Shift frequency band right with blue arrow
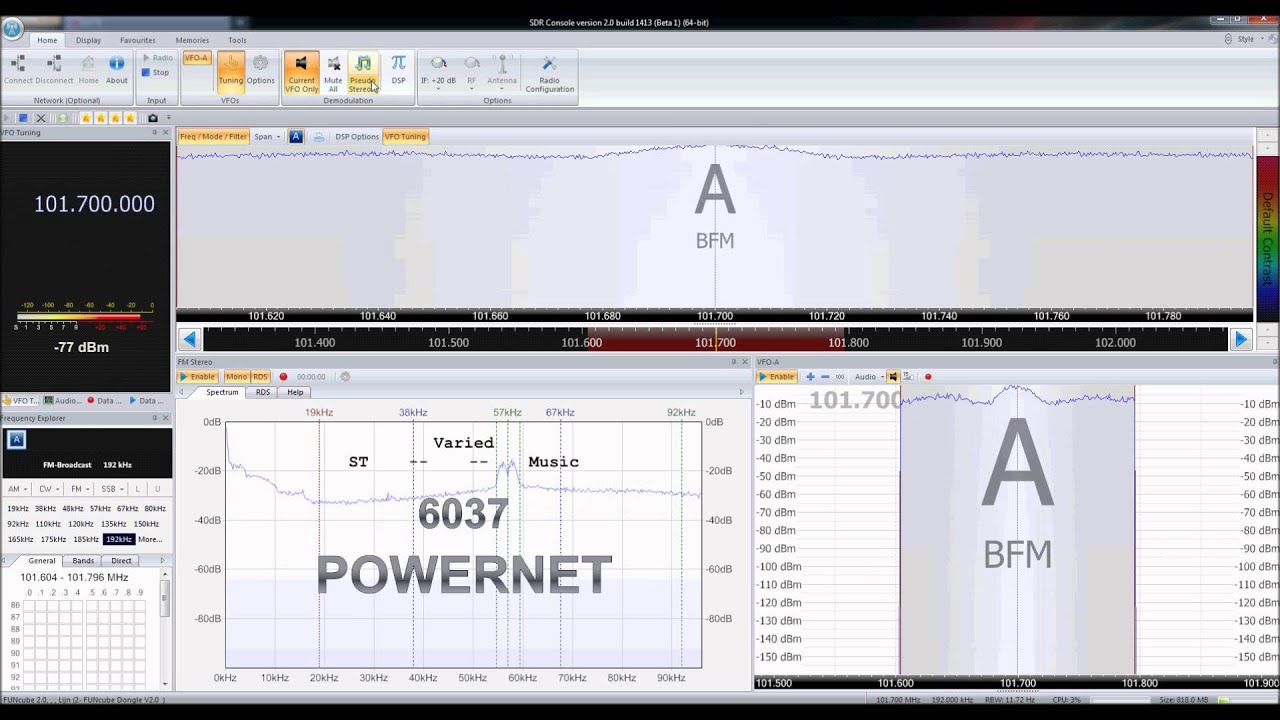 click(1240, 340)
